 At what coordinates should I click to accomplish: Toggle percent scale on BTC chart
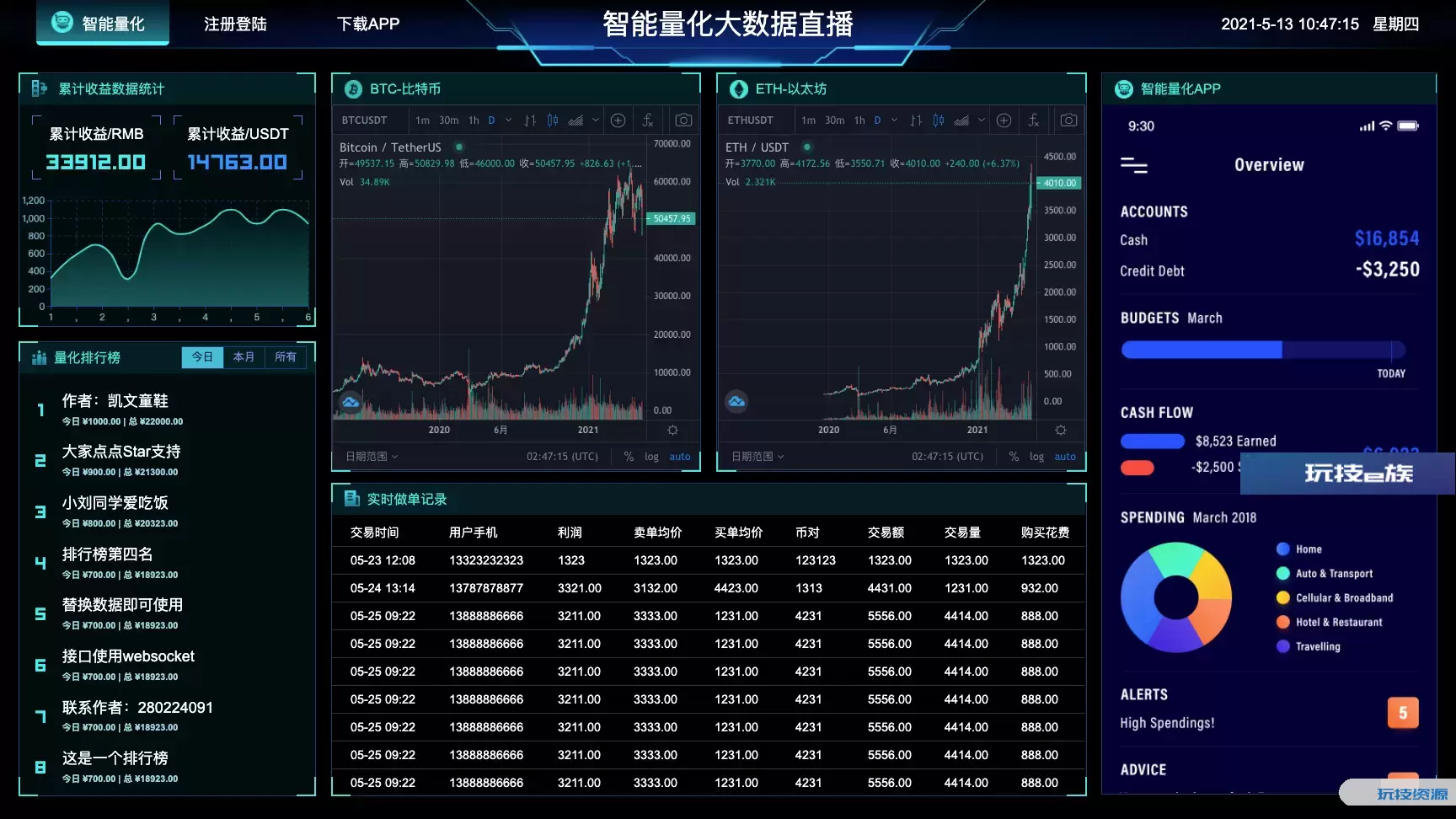tap(629, 457)
